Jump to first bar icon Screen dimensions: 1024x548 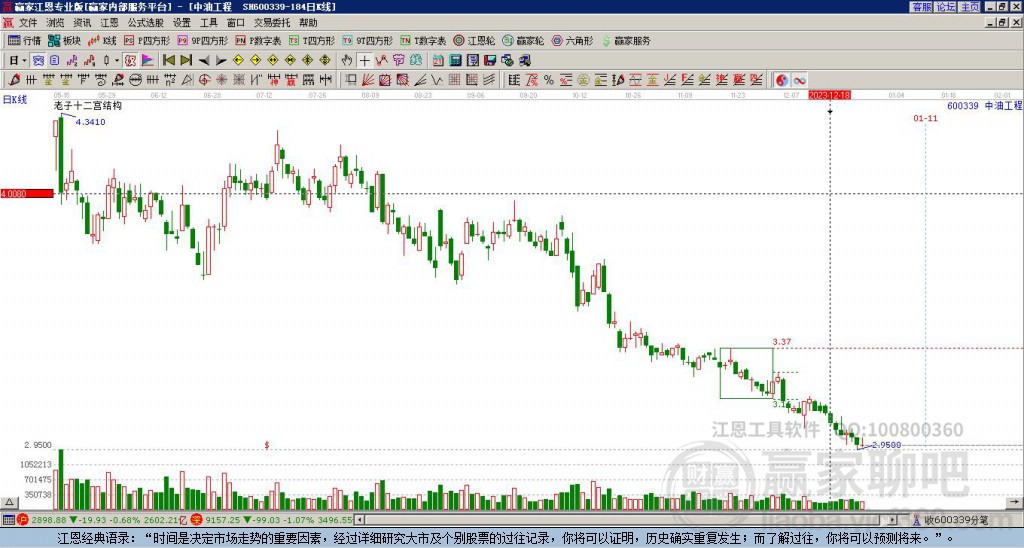pos(168,61)
